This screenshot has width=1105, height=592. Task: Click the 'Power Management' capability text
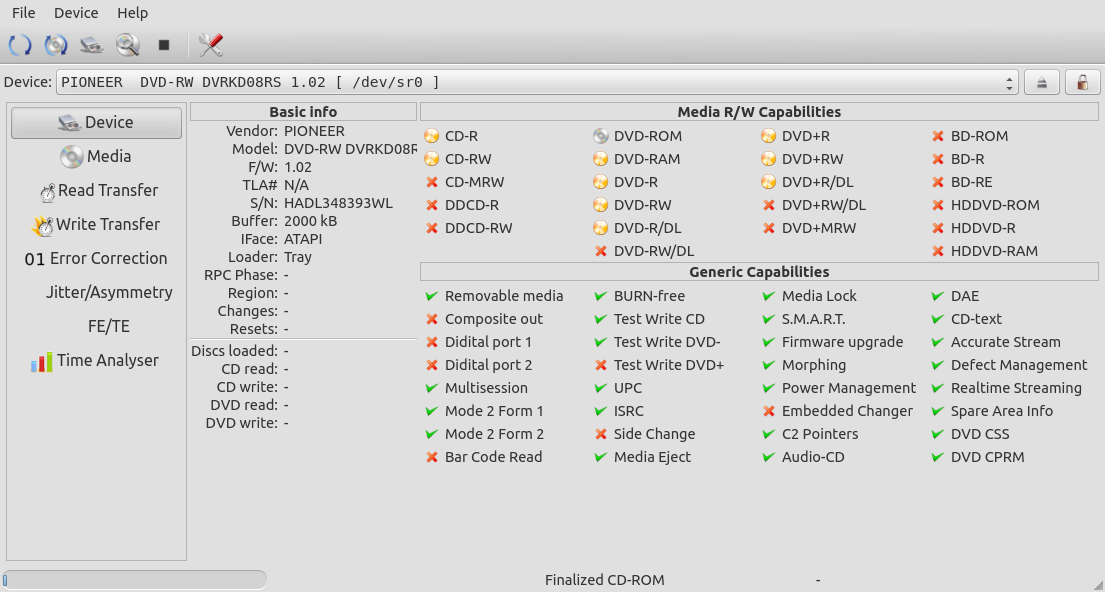pyautogui.click(x=848, y=388)
